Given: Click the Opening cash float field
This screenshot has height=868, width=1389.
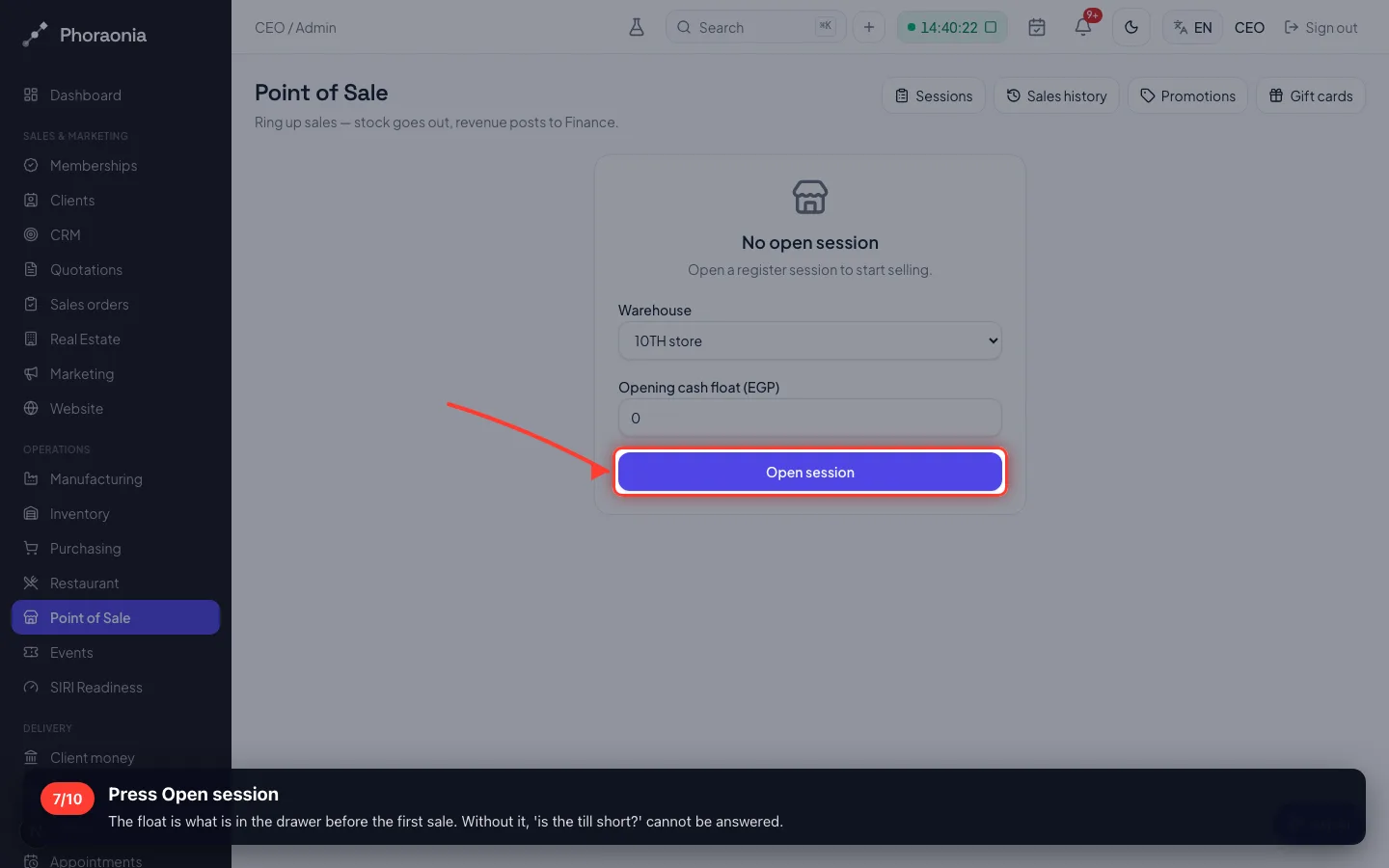Looking at the screenshot, I should coord(810,418).
